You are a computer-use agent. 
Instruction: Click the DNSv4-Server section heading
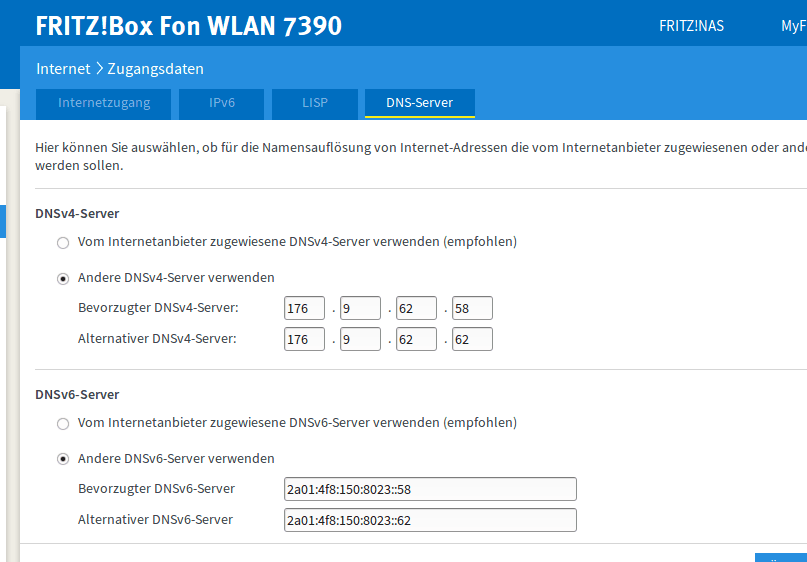pyautogui.click(x=77, y=214)
